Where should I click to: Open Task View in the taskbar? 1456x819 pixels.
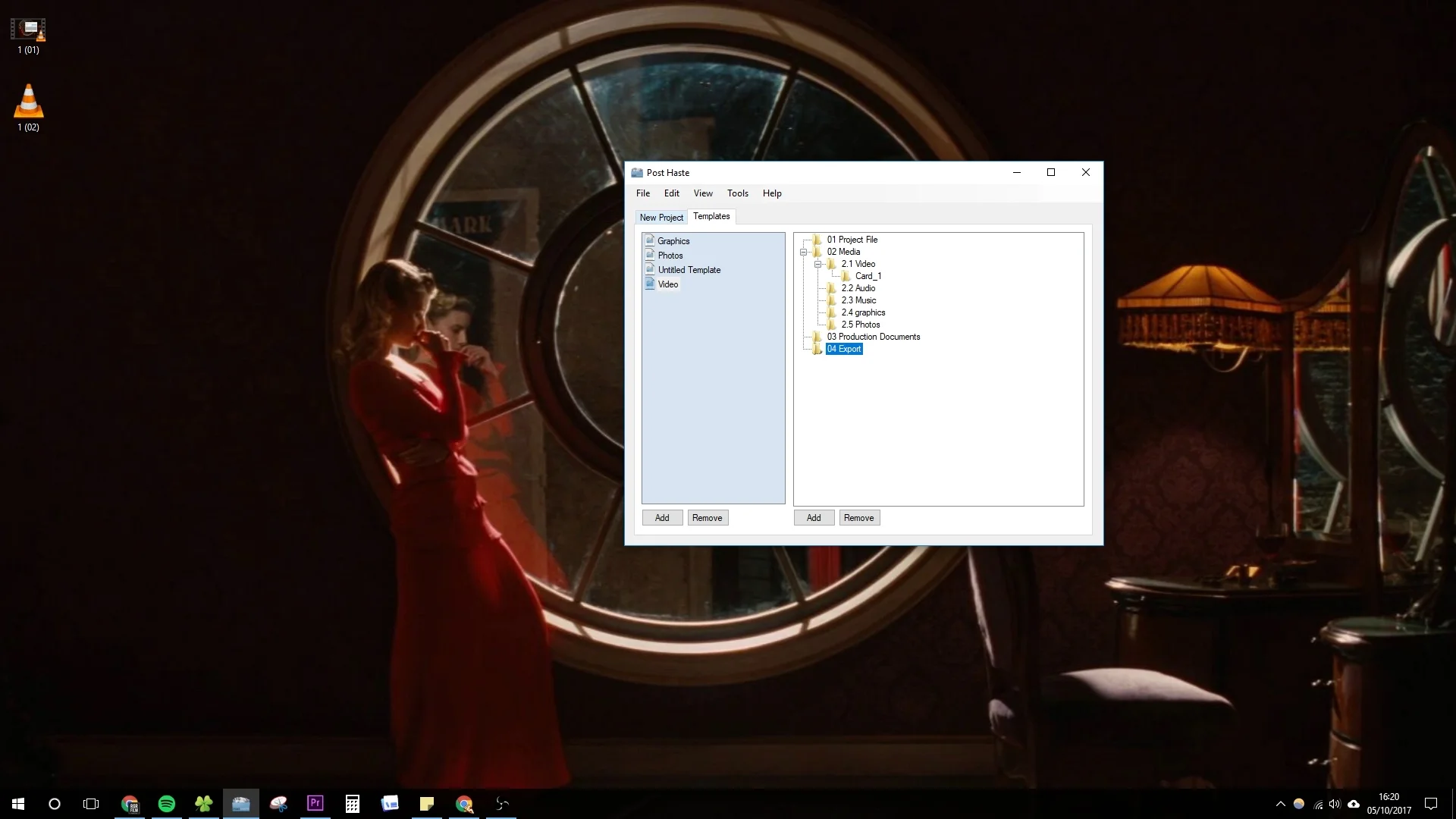91,804
